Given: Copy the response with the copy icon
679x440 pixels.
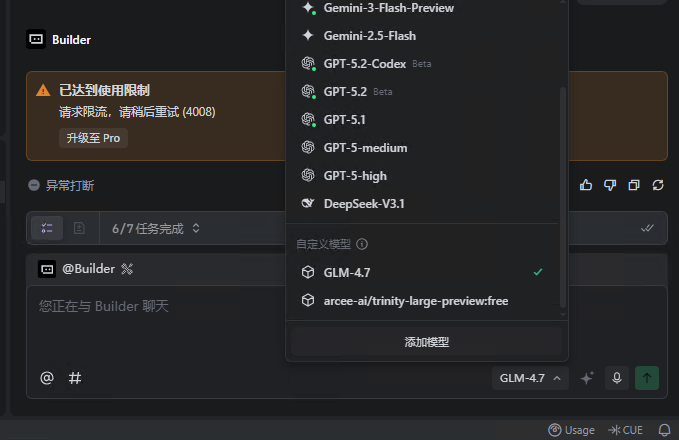Looking at the screenshot, I should tap(634, 185).
